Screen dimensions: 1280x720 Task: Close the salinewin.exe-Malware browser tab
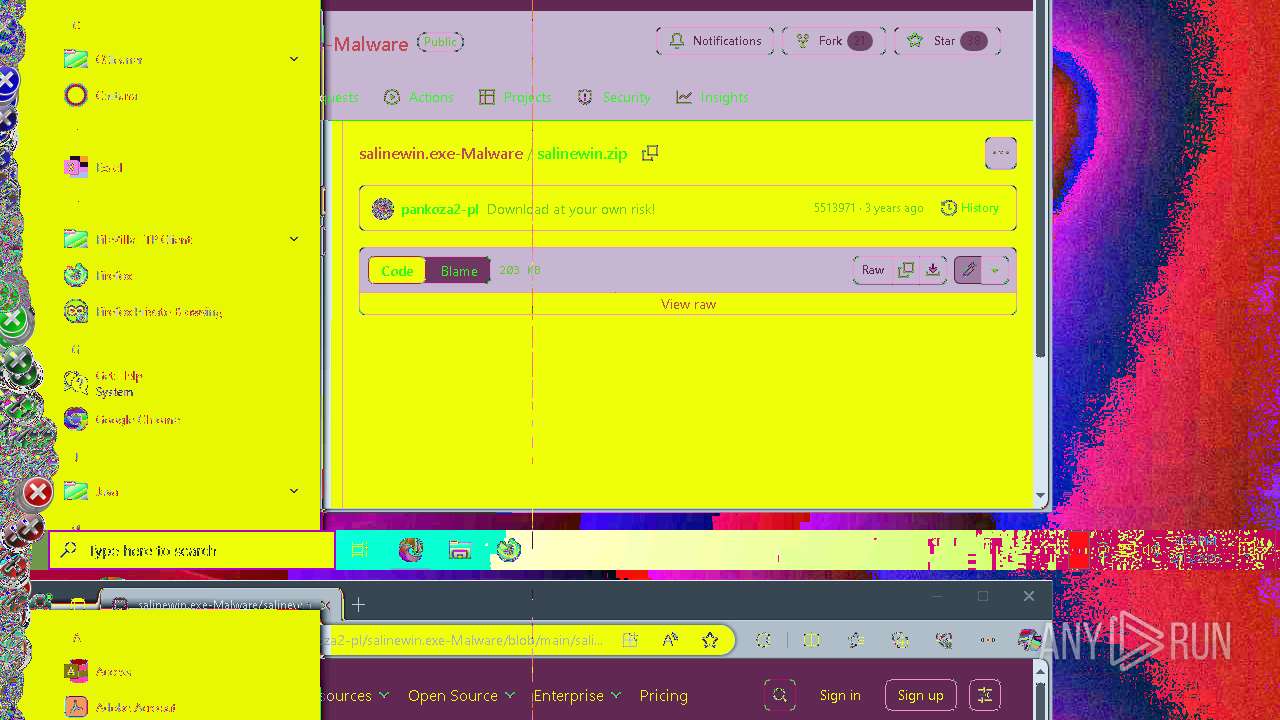point(327,604)
